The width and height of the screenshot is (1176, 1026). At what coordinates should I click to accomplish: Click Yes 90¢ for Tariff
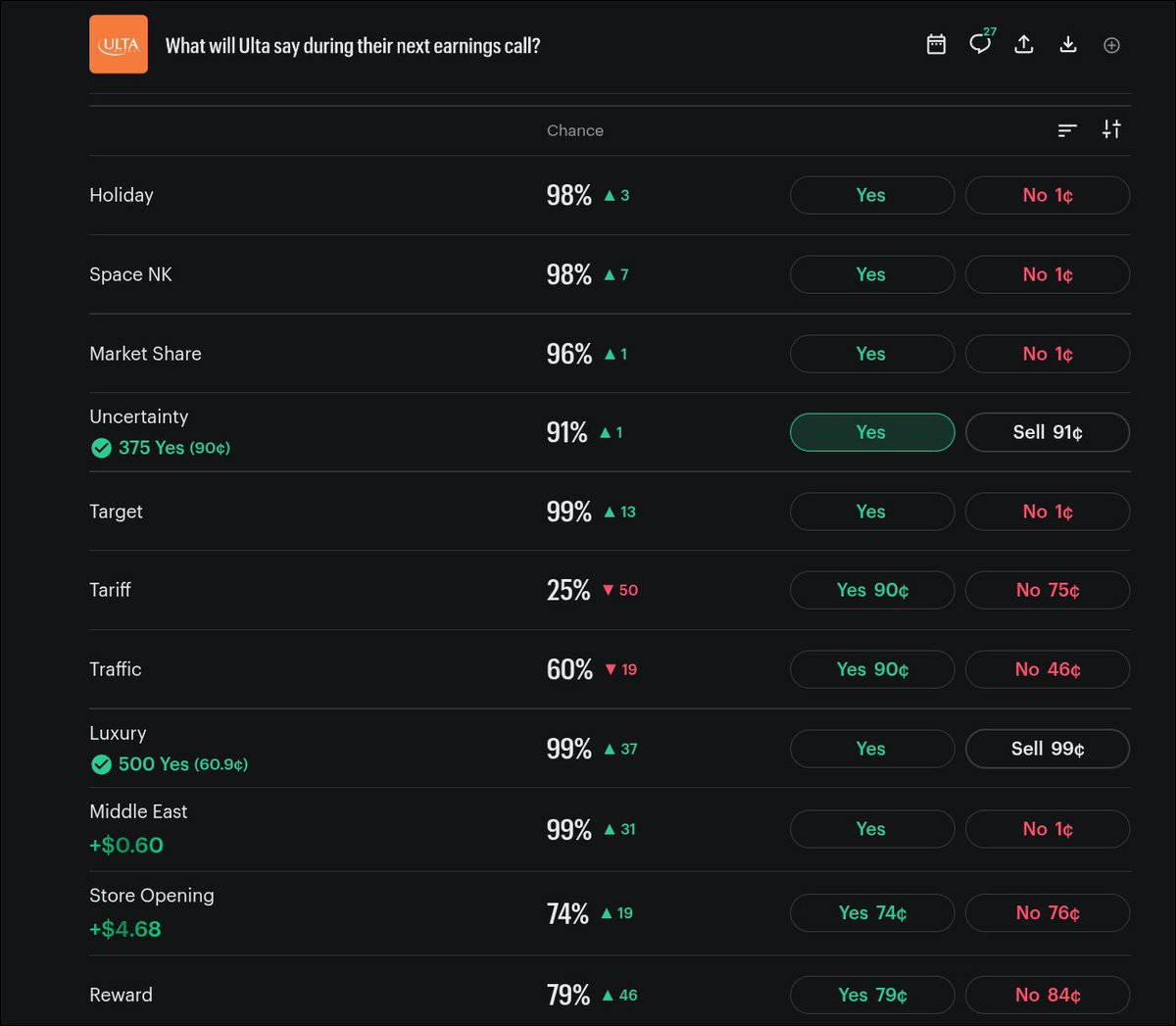(872, 590)
